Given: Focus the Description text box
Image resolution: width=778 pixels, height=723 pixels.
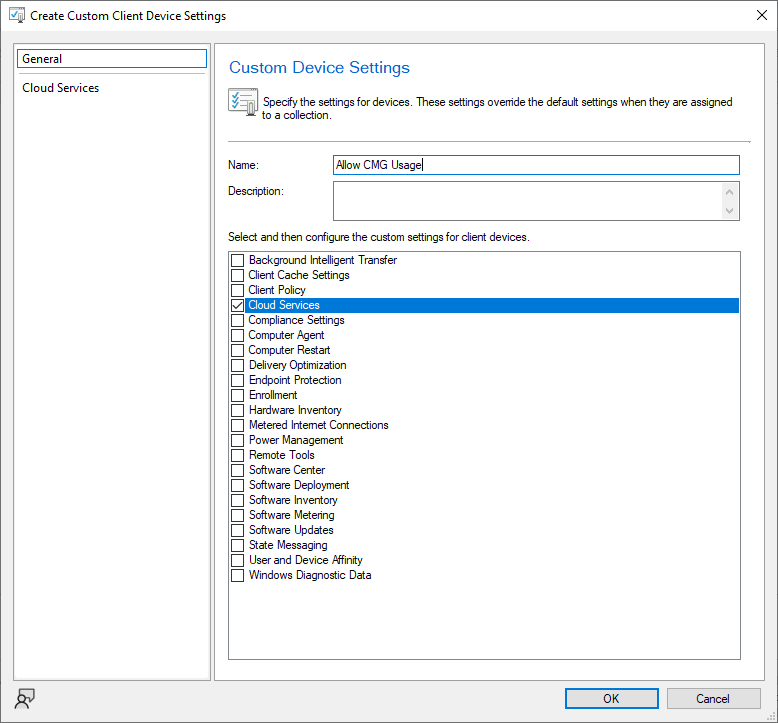Looking at the screenshot, I should pos(526,200).
